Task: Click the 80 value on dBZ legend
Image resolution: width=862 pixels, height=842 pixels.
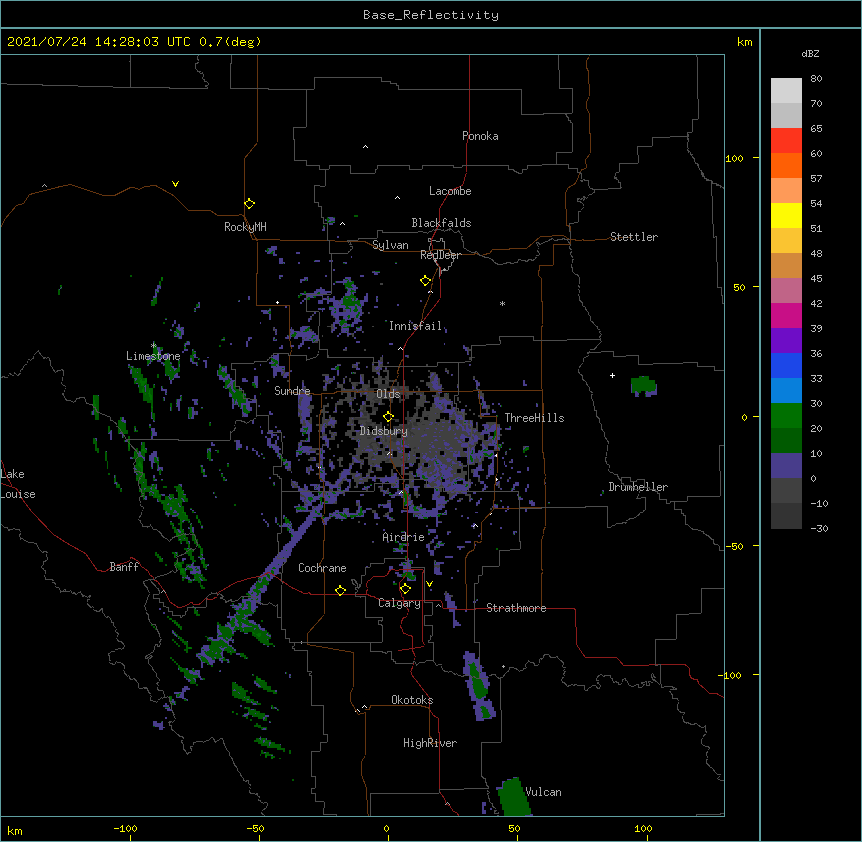Action: 816,79
